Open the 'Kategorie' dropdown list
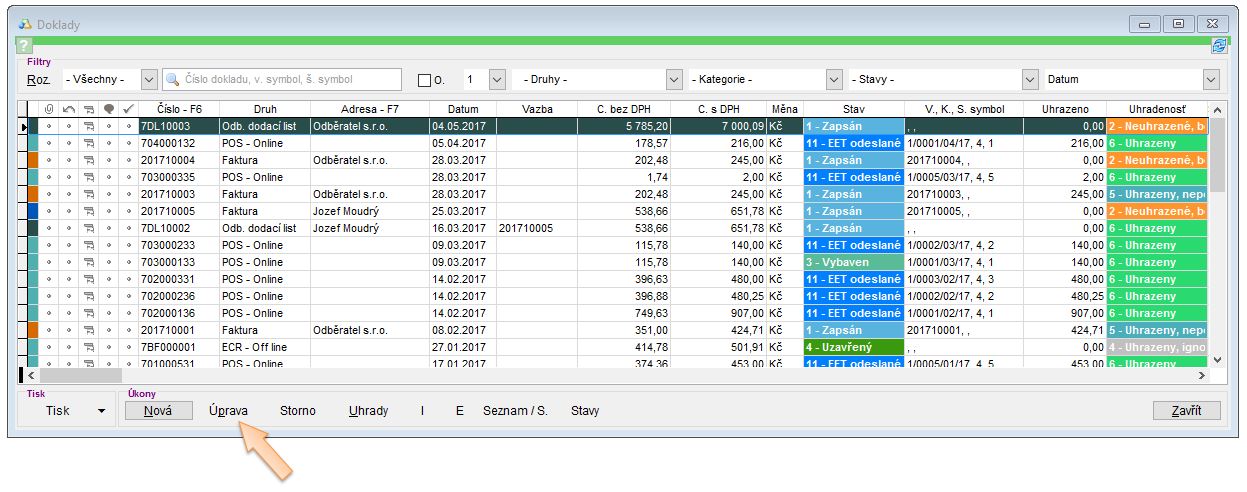Screen dimensions: 1247x492 coord(834,79)
